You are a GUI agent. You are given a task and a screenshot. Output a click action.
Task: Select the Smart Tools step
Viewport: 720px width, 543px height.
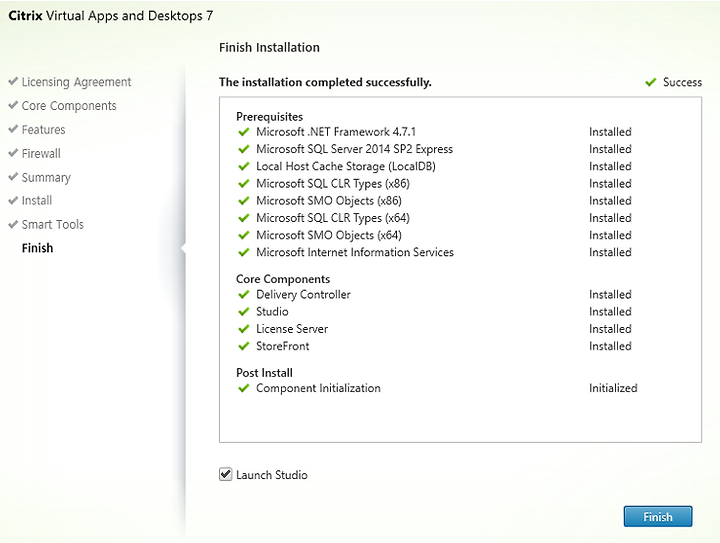[x=53, y=224]
